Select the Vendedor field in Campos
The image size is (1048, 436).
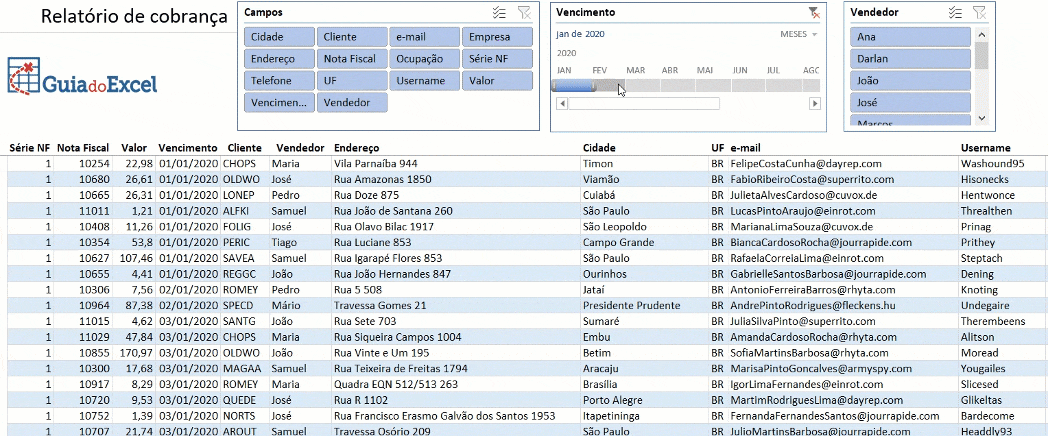point(352,102)
